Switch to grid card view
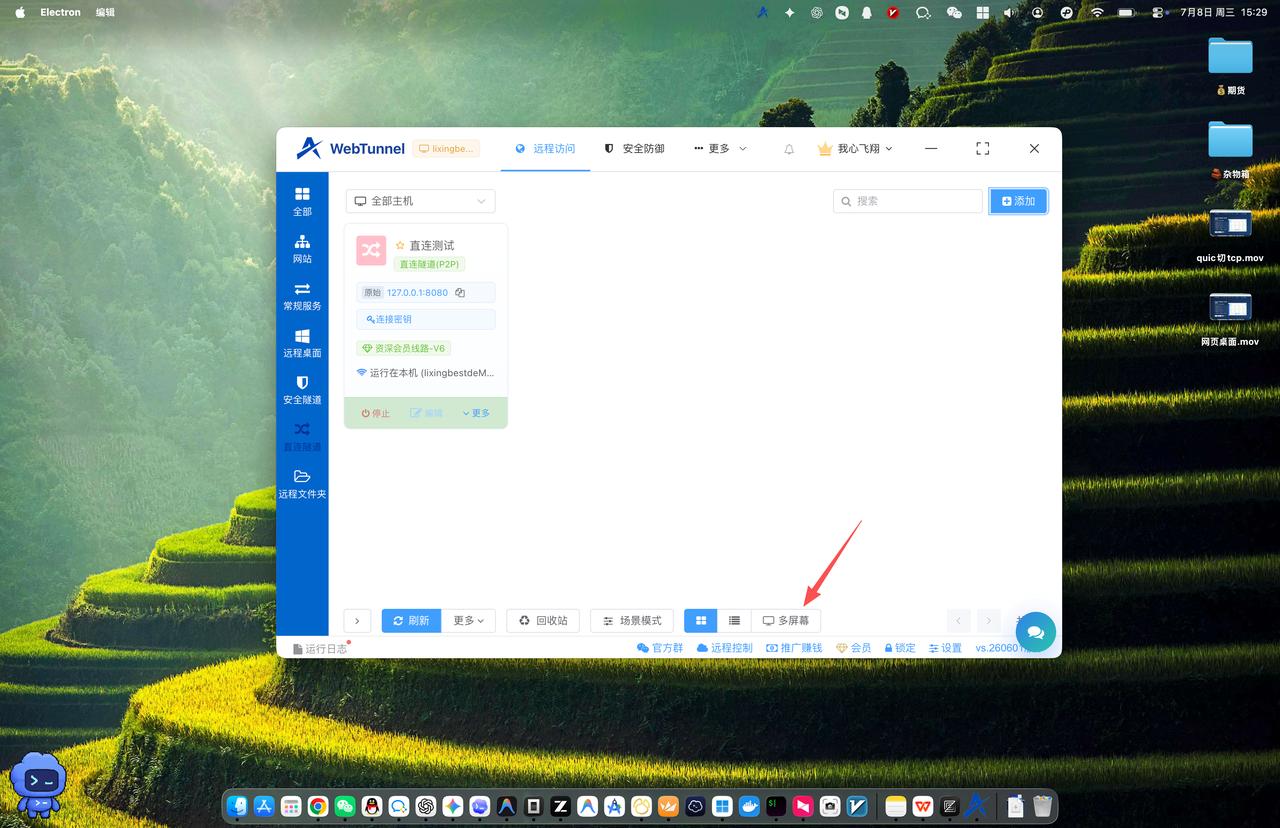The image size is (1280, 828). pyautogui.click(x=701, y=621)
